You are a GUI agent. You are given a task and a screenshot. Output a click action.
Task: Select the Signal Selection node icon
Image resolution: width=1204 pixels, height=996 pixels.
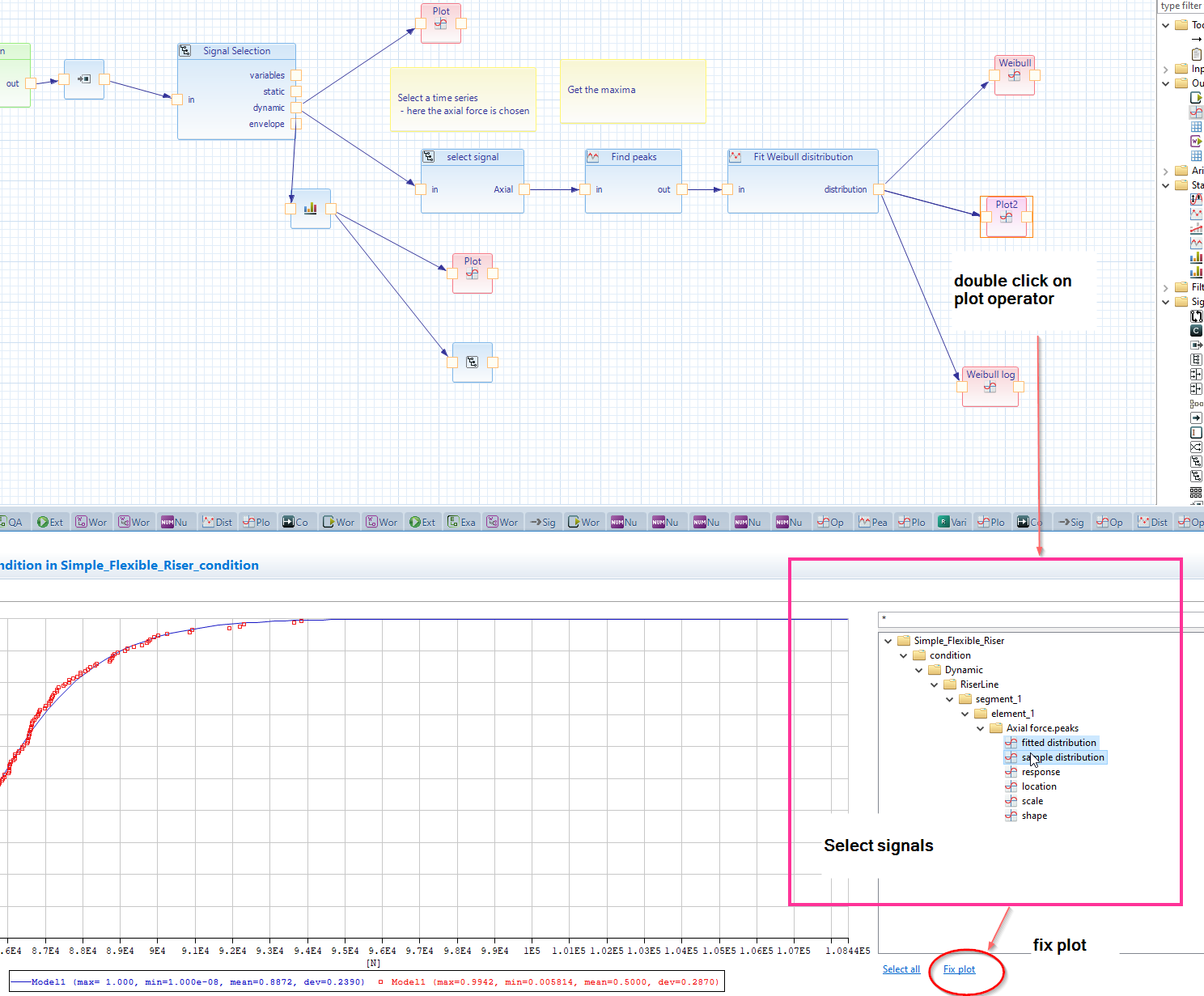click(x=185, y=51)
